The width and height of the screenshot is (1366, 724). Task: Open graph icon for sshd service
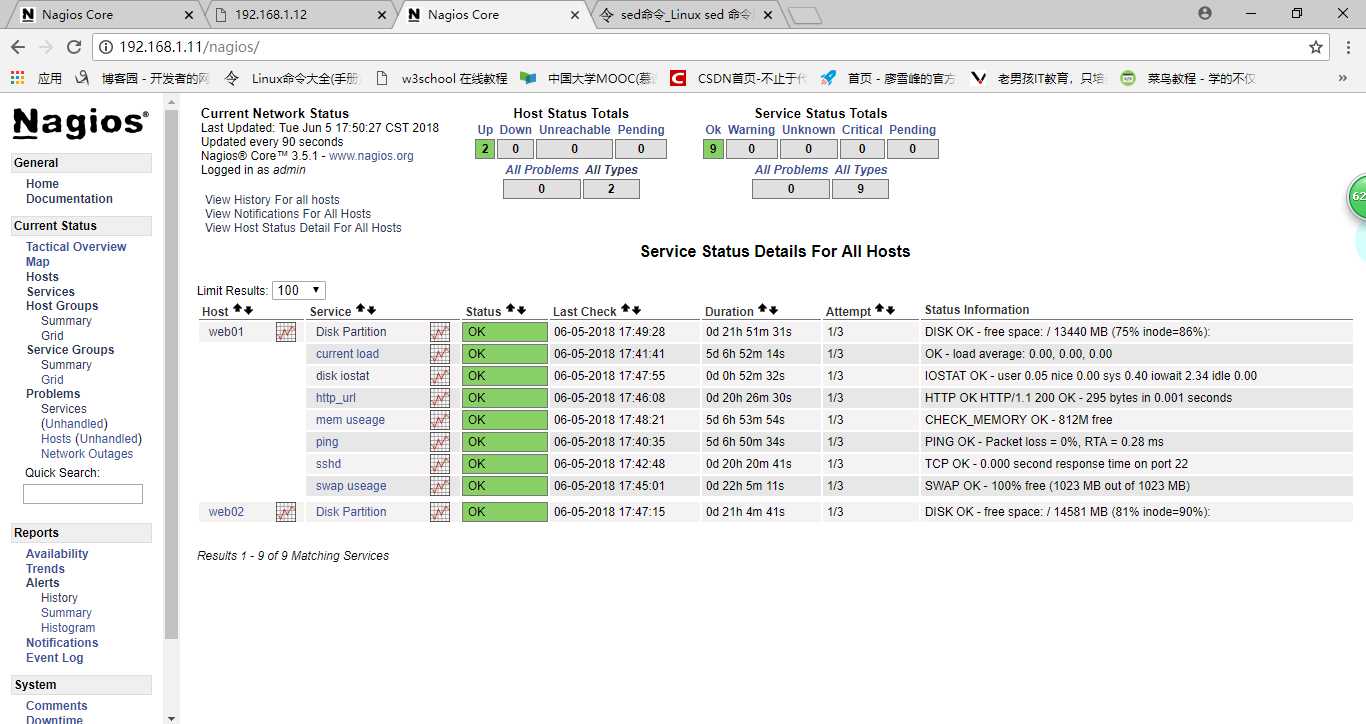[x=440, y=464]
